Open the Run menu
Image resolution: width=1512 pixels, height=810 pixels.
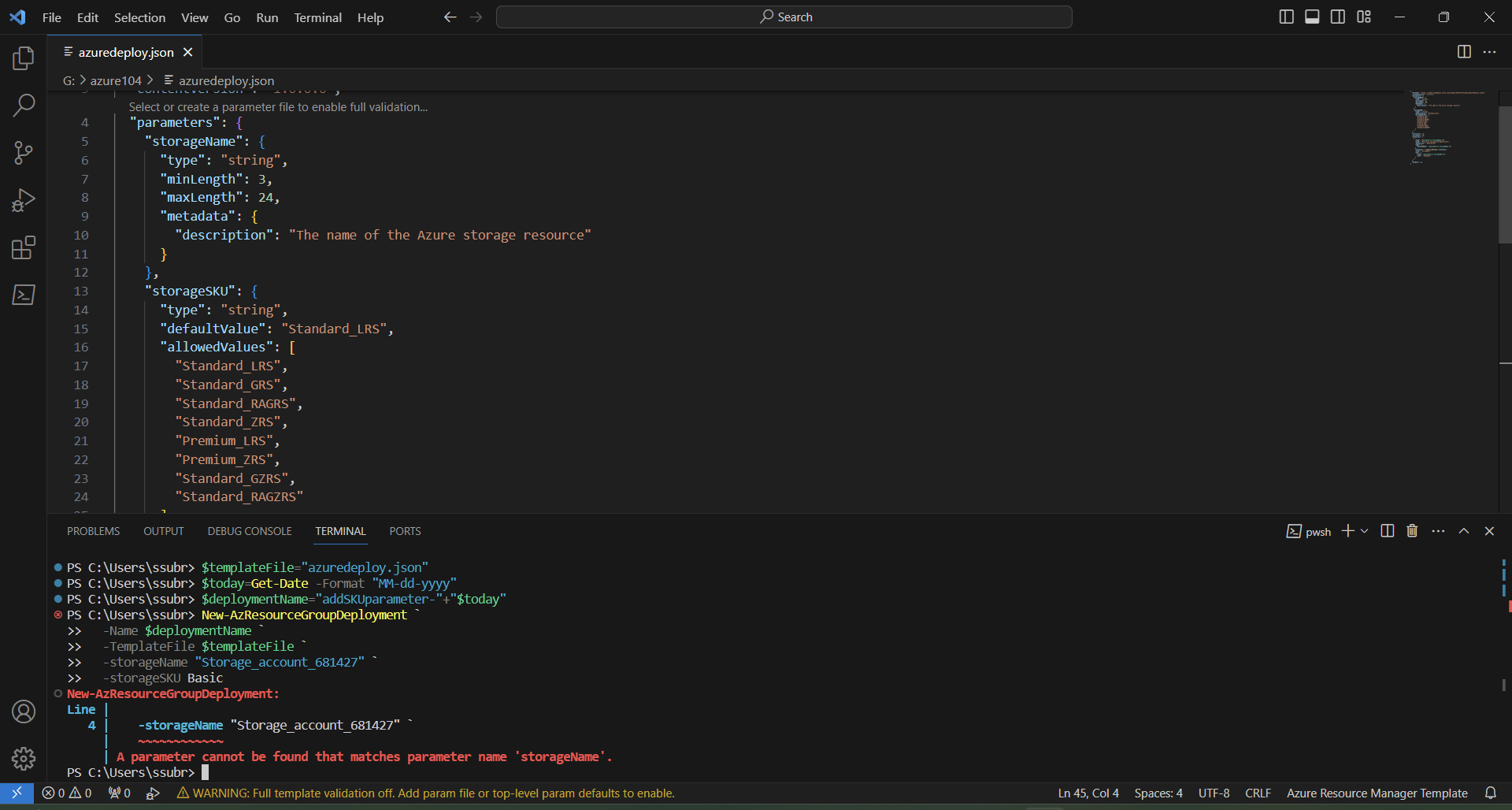click(267, 17)
